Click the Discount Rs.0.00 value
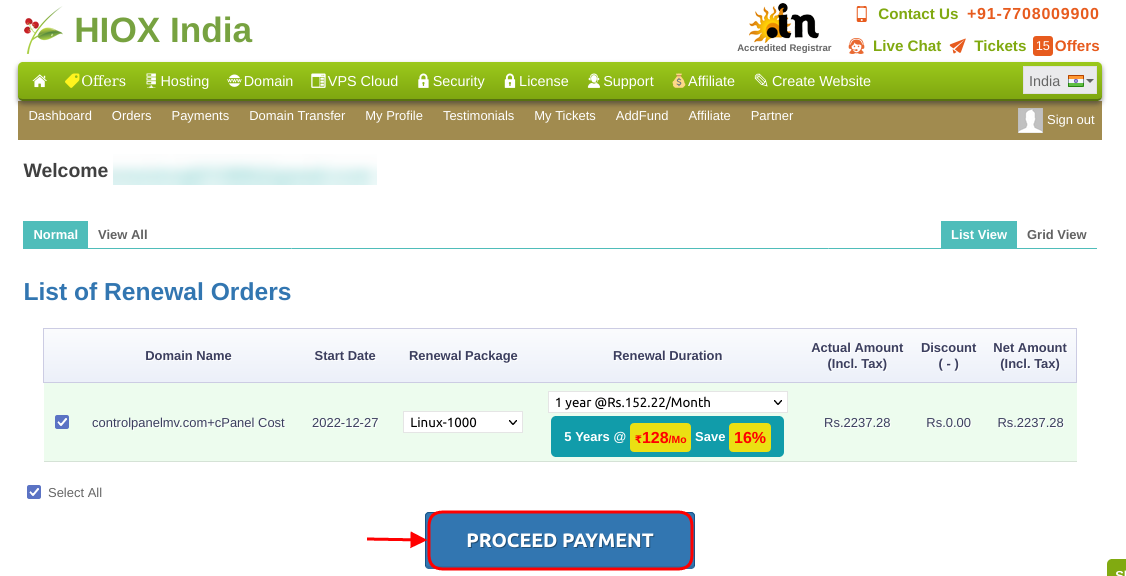The width and height of the screenshot is (1126, 576). (948, 422)
